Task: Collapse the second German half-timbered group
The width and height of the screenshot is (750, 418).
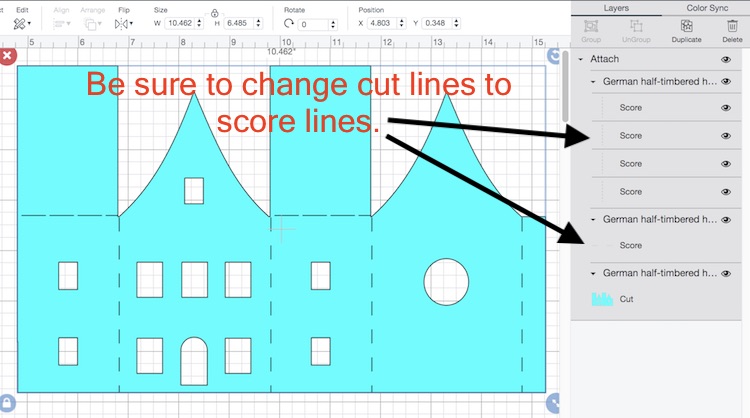Action: click(x=593, y=220)
